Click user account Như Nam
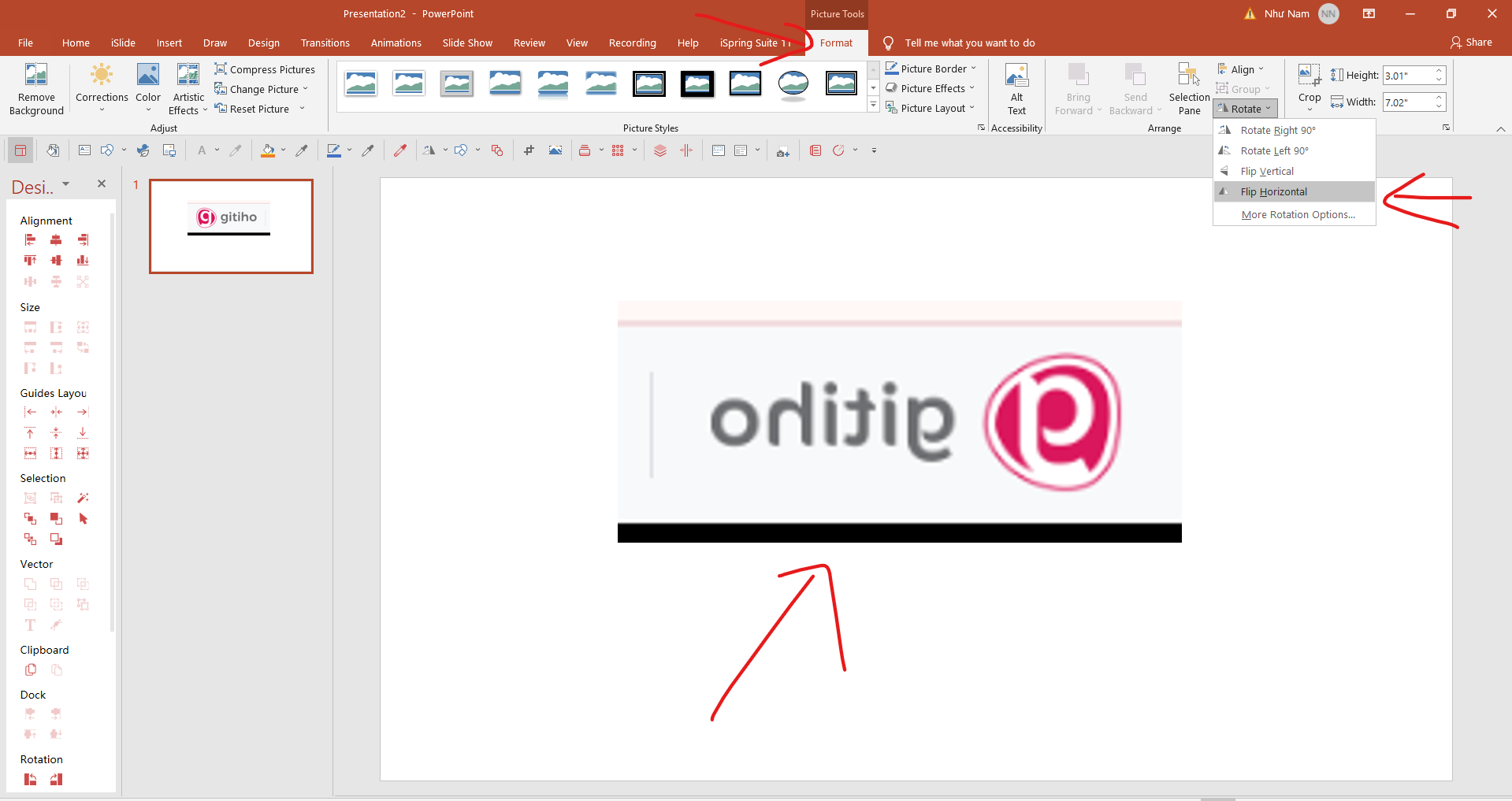Screen dimensions: 1512x801 point(1301,13)
